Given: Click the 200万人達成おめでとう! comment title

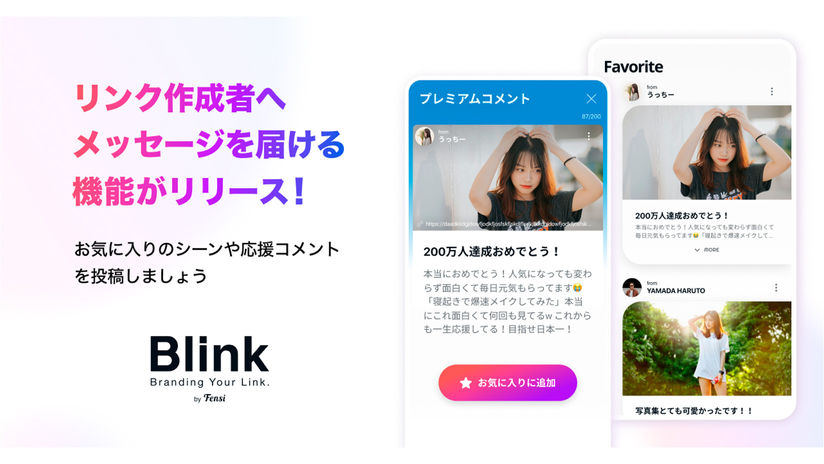Looking at the screenshot, I should coord(491,252).
